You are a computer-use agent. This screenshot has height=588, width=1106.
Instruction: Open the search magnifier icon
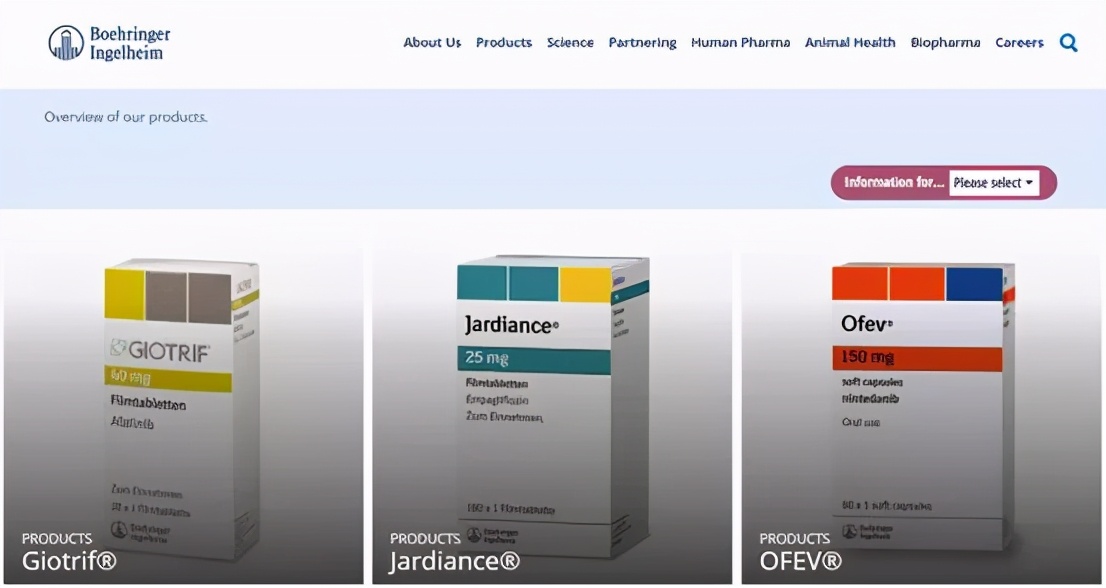1068,43
